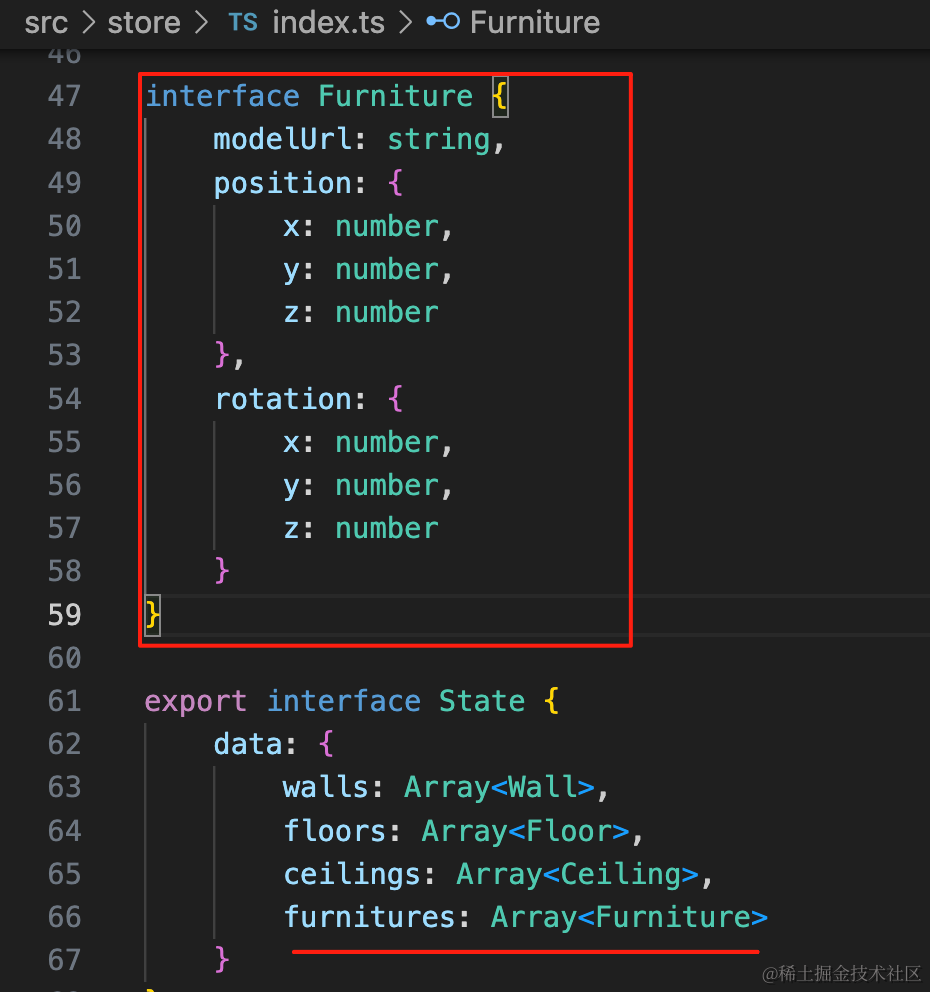The height and width of the screenshot is (992, 930).
Task: Click 'Wall' type on line 63
Action: pos(542,787)
